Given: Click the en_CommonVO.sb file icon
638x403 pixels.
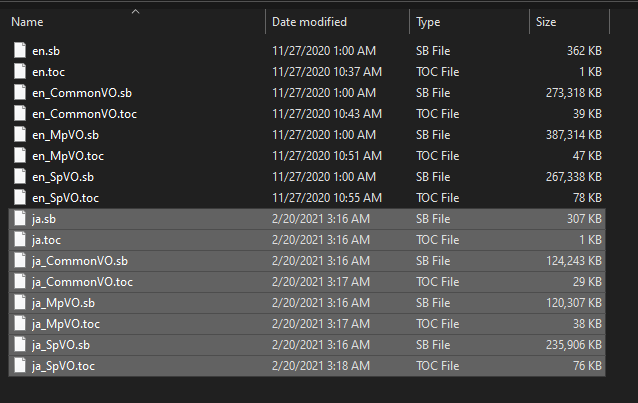Looking at the screenshot, I should click(20, 92).
